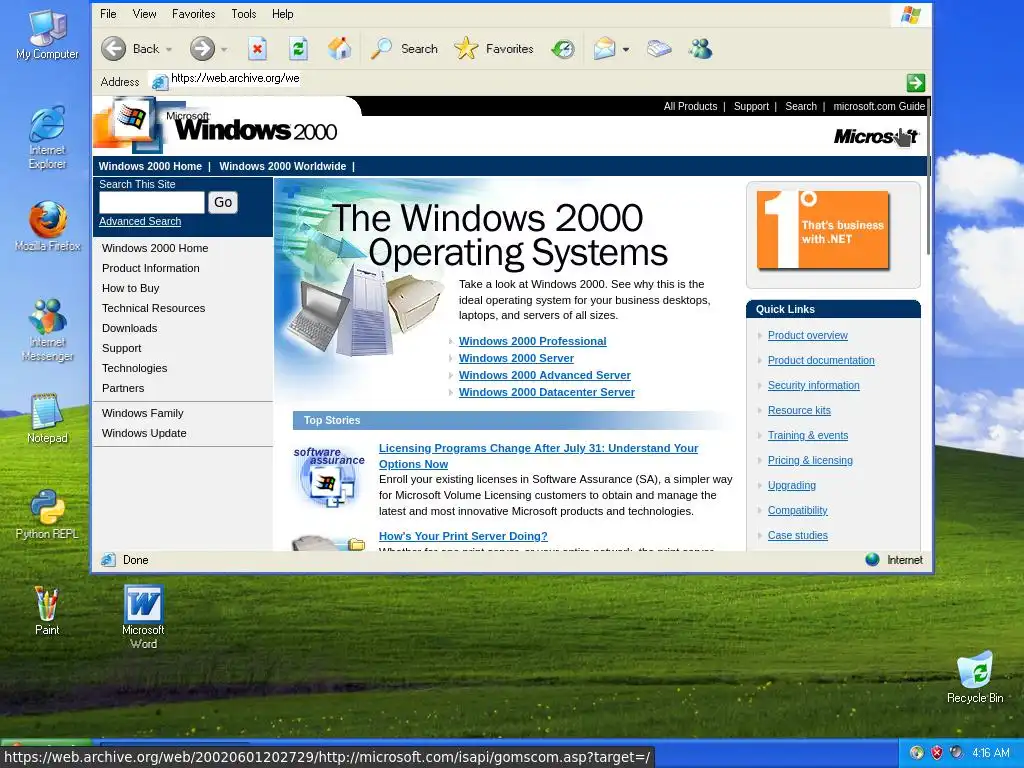Open Windows 2000 Datacenter Server link
The width and height of the screenshot is (1024, 768).
coord(547,392)
